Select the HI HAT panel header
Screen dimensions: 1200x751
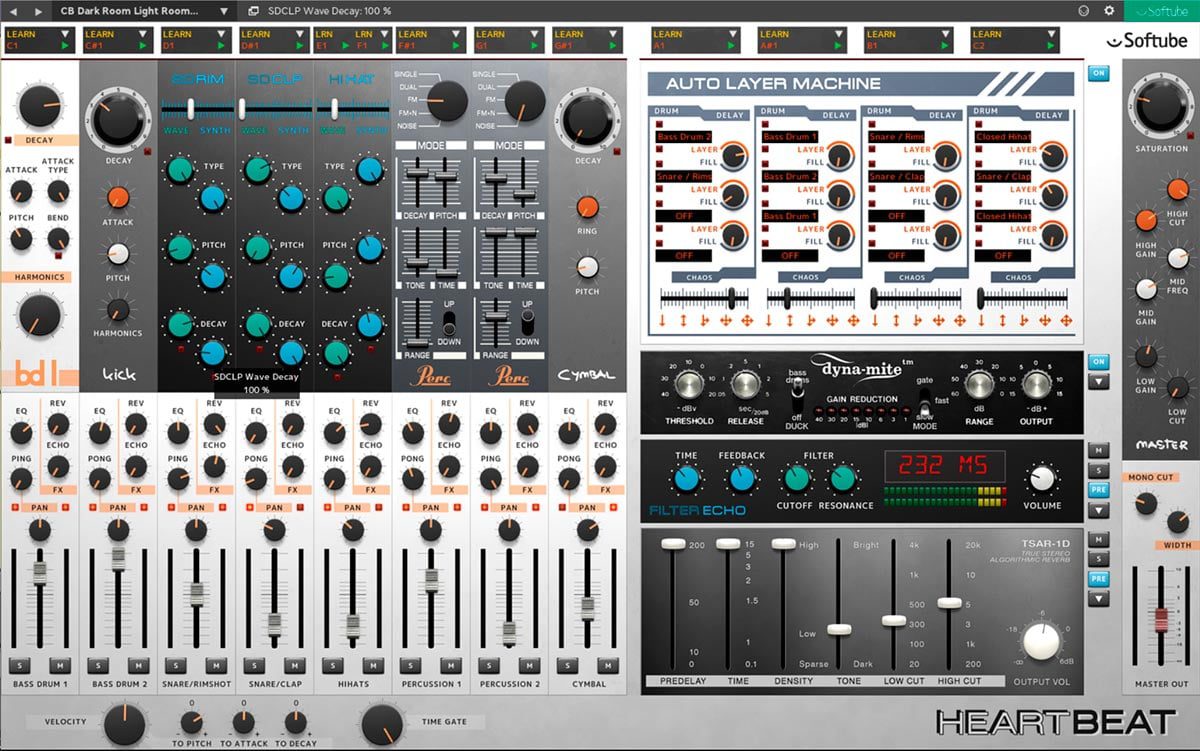[352, 79]
